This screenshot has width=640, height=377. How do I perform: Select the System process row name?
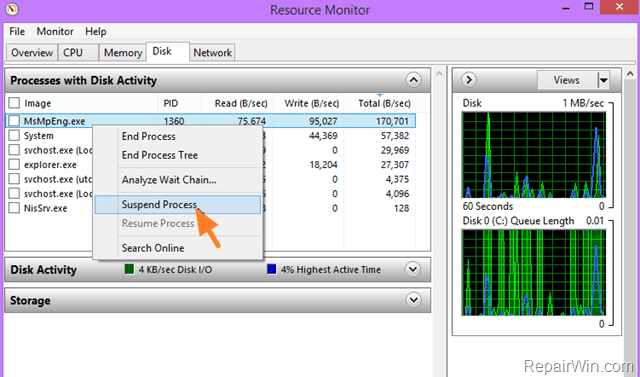coord(38,135)
